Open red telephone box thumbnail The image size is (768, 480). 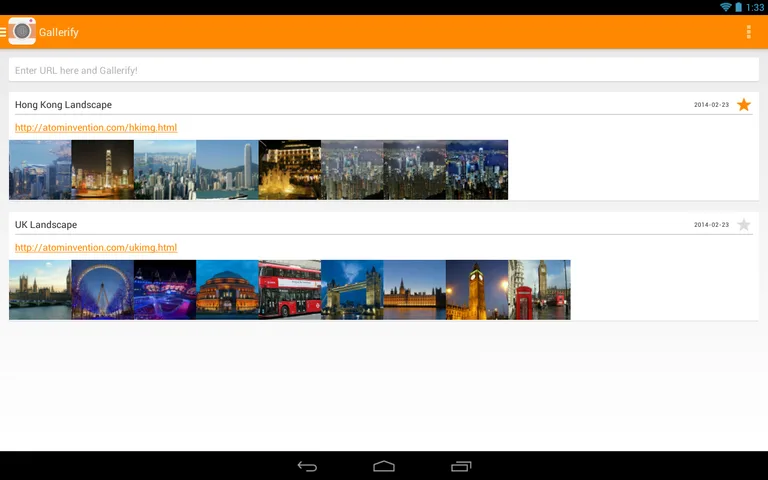pyautogui.click(x=539, y=289)
